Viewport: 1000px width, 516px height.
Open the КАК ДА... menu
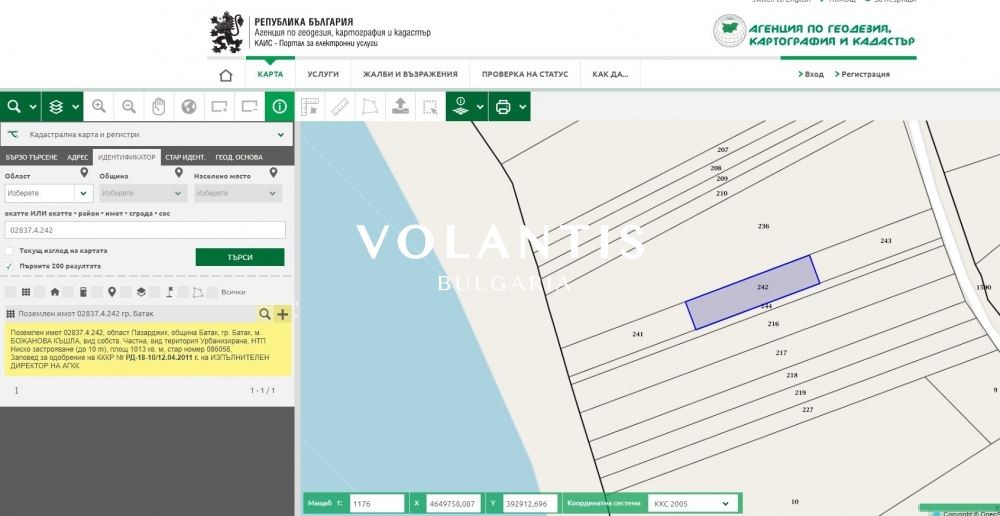(x=610, y=75)
